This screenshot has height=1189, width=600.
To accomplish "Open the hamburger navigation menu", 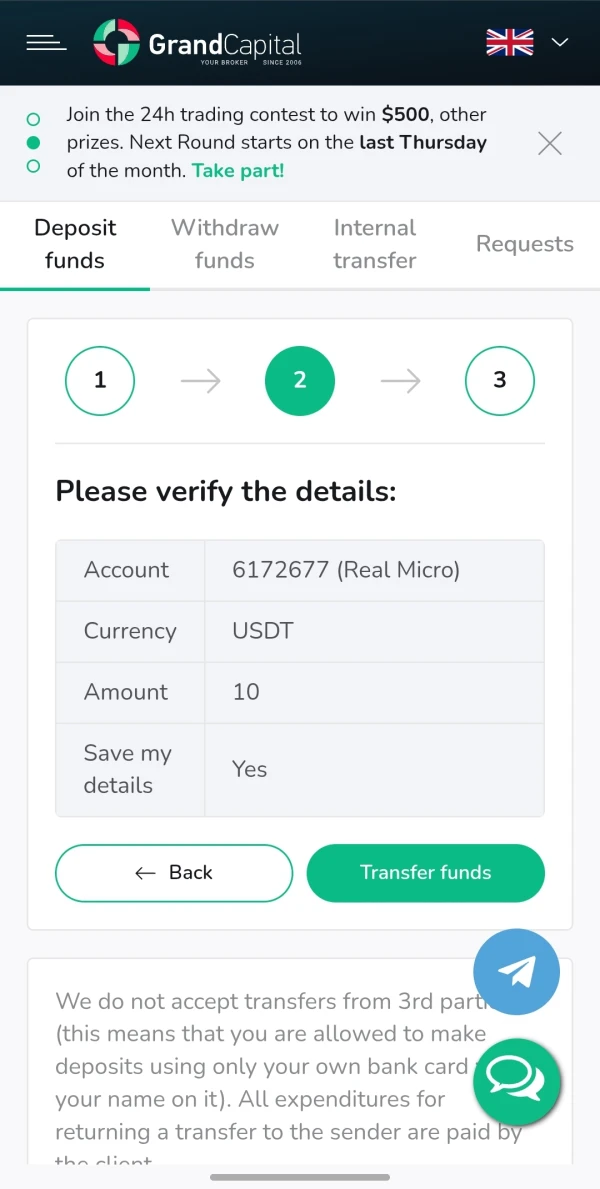I will click(46, 42).
